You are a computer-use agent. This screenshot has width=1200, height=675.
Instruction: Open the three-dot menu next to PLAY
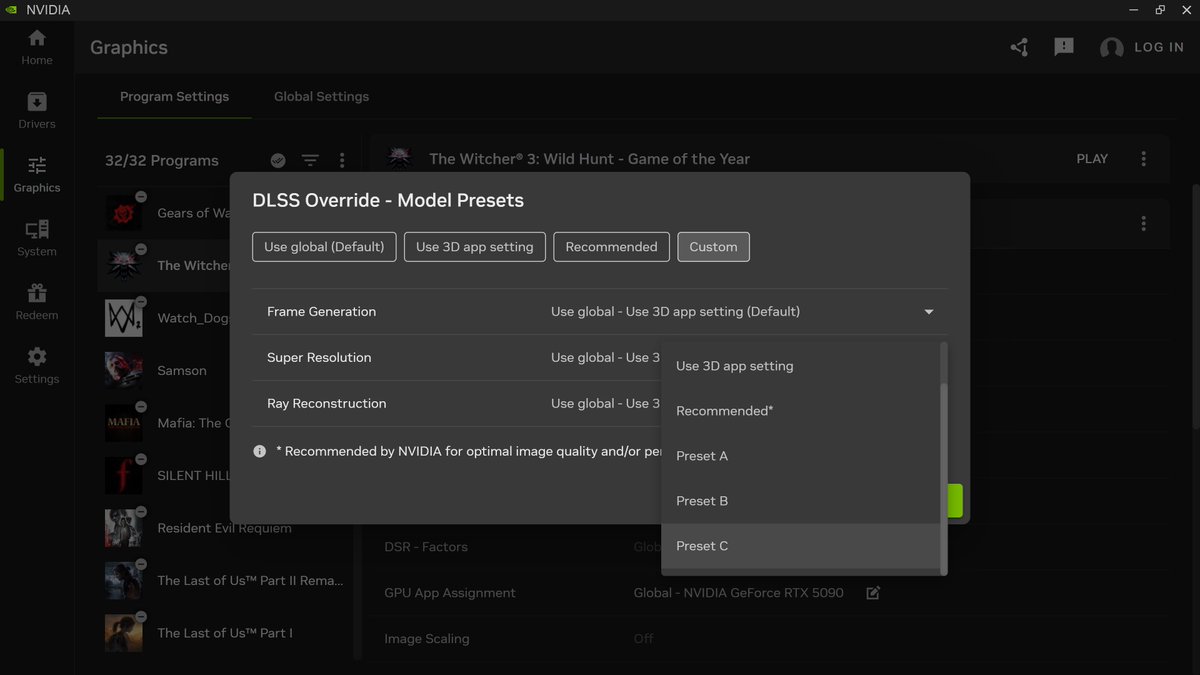tap(1144, 159)
